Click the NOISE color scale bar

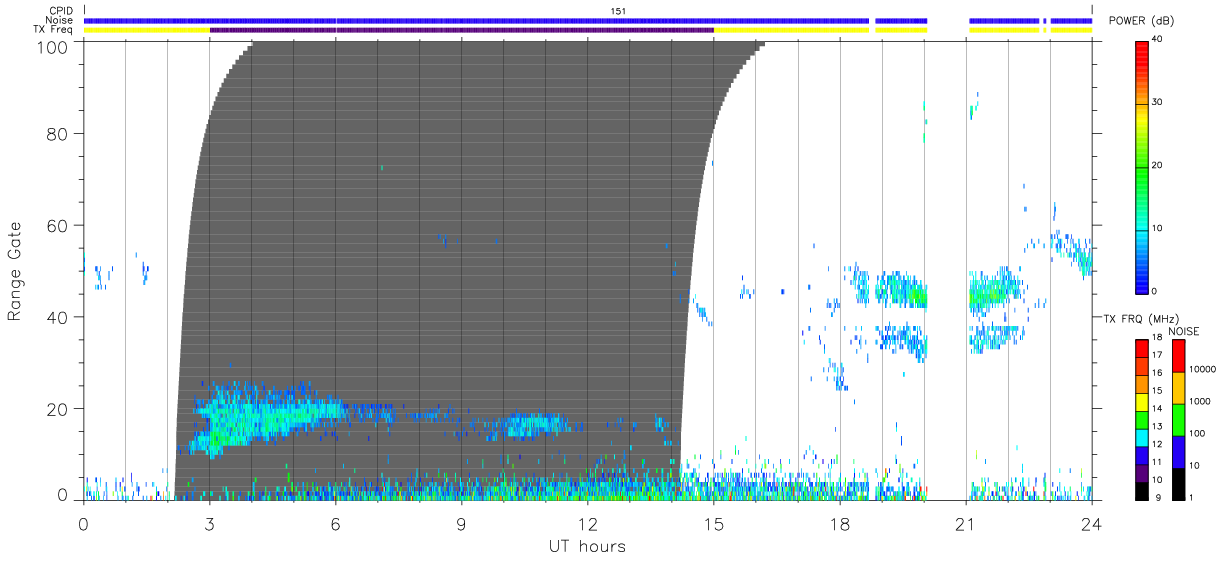(1178, 418)
